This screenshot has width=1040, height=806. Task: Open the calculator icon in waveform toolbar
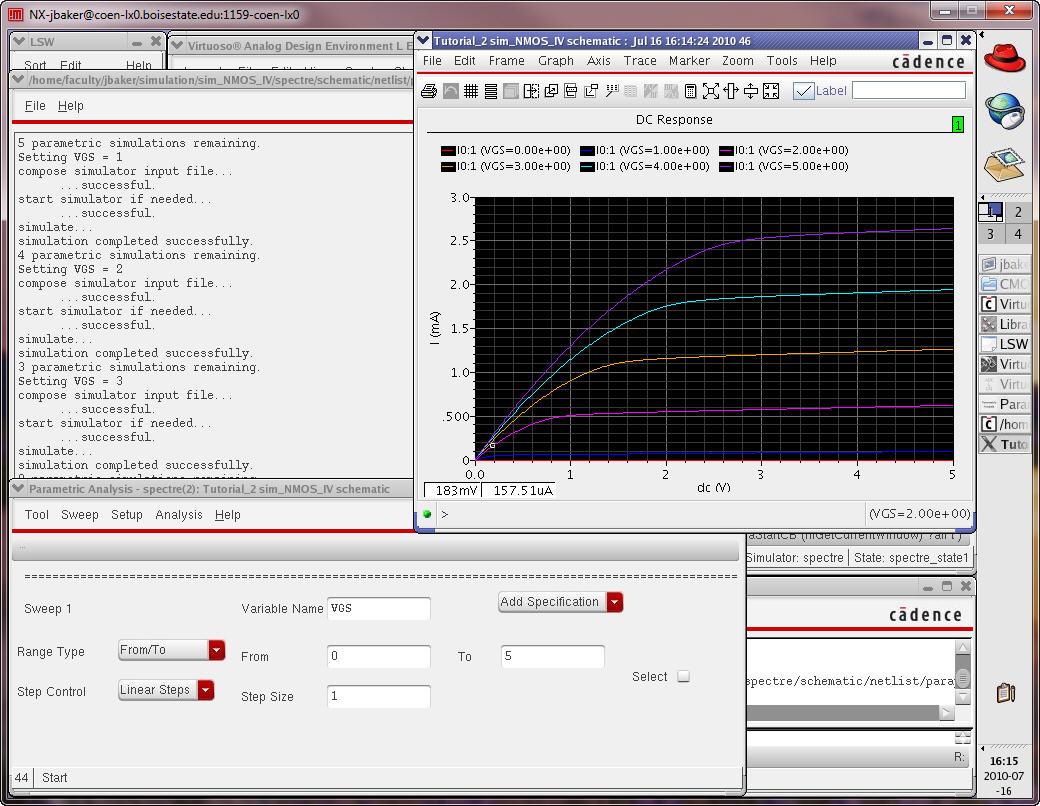tap(690, 91)
